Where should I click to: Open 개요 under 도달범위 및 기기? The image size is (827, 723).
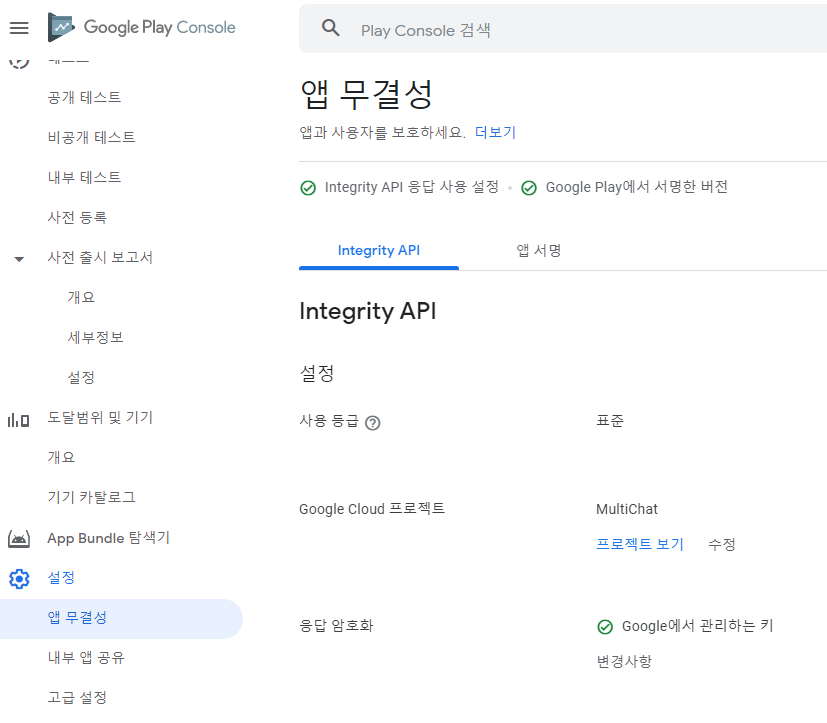click(61, 457)
